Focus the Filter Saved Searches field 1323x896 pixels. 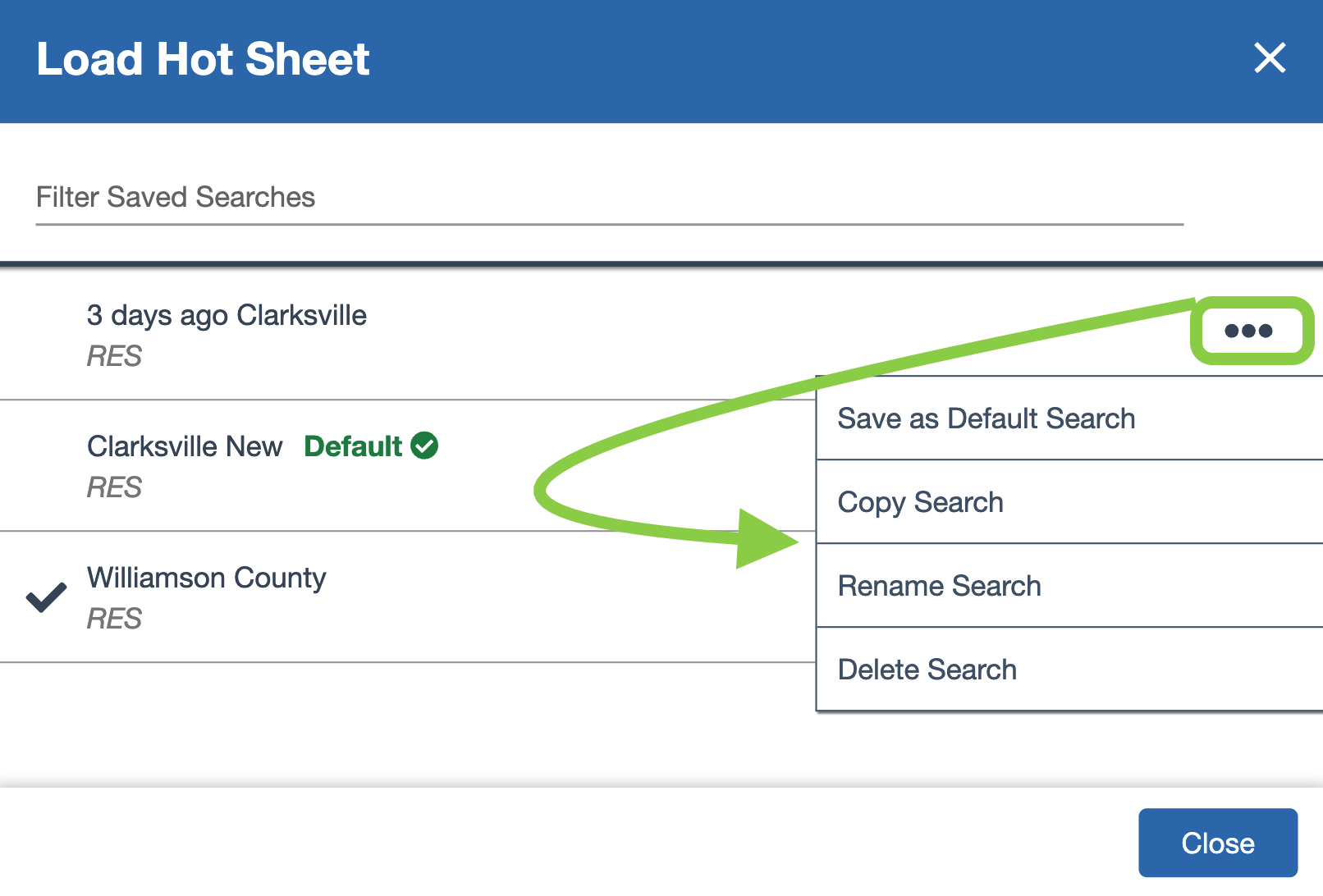pyautogui.click(x=607, y=198)
